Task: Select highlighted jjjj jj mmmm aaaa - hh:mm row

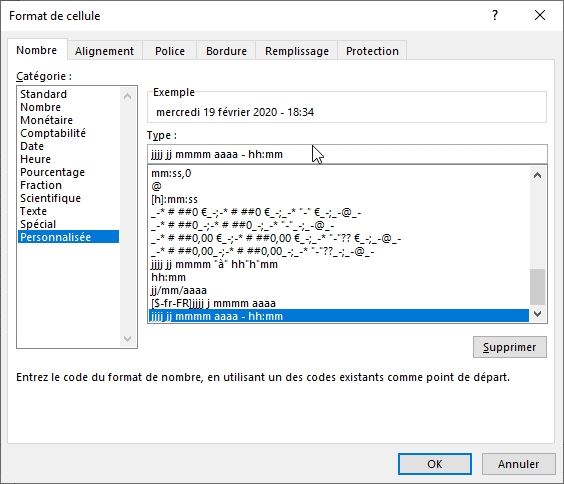Action: (x=338, y=316)
